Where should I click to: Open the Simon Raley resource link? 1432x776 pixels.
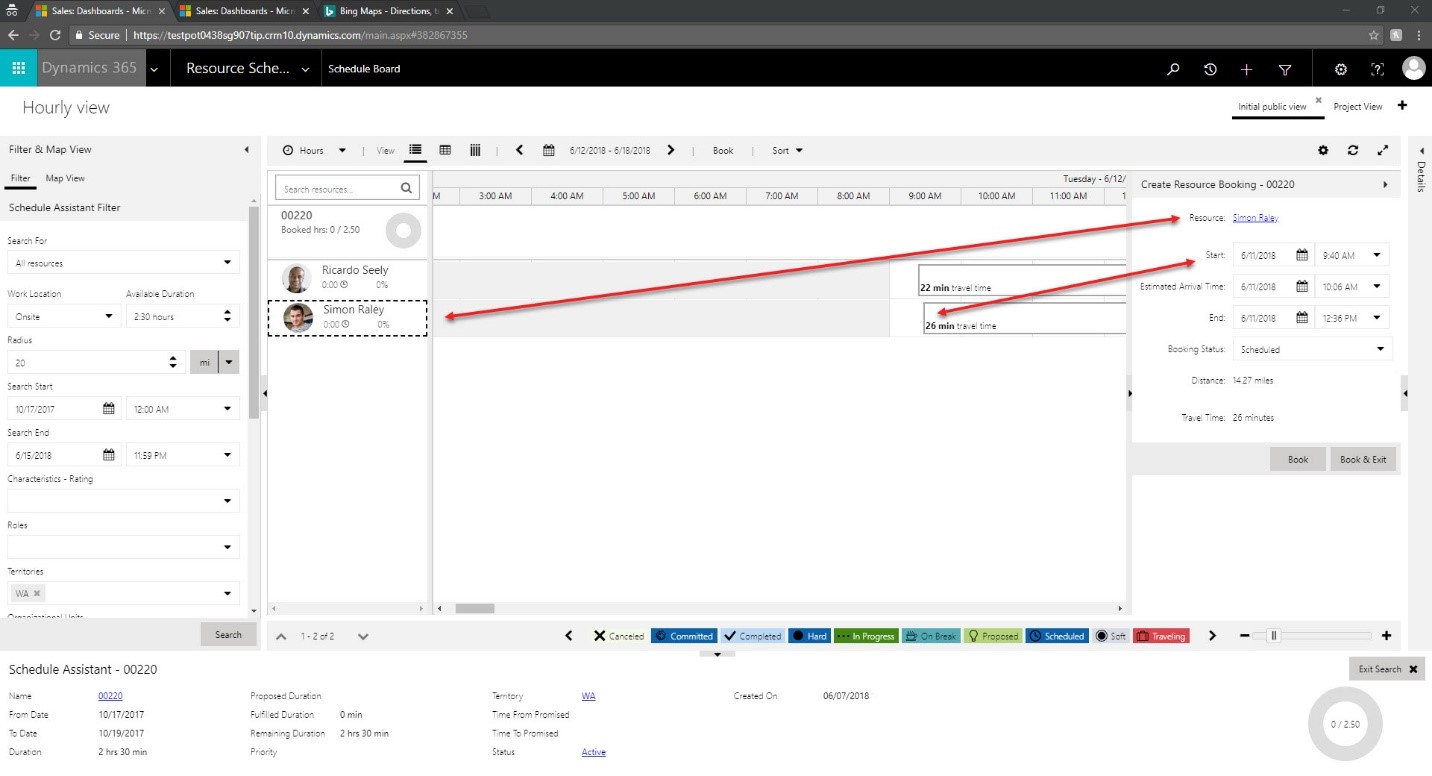(1255, 218)
